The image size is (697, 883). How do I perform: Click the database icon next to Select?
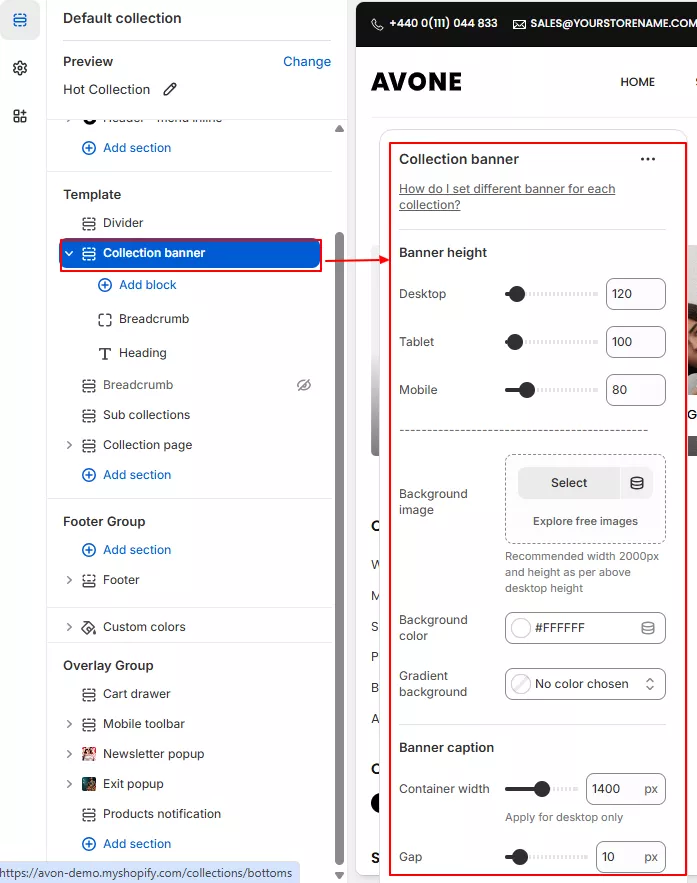click(637, 483)
